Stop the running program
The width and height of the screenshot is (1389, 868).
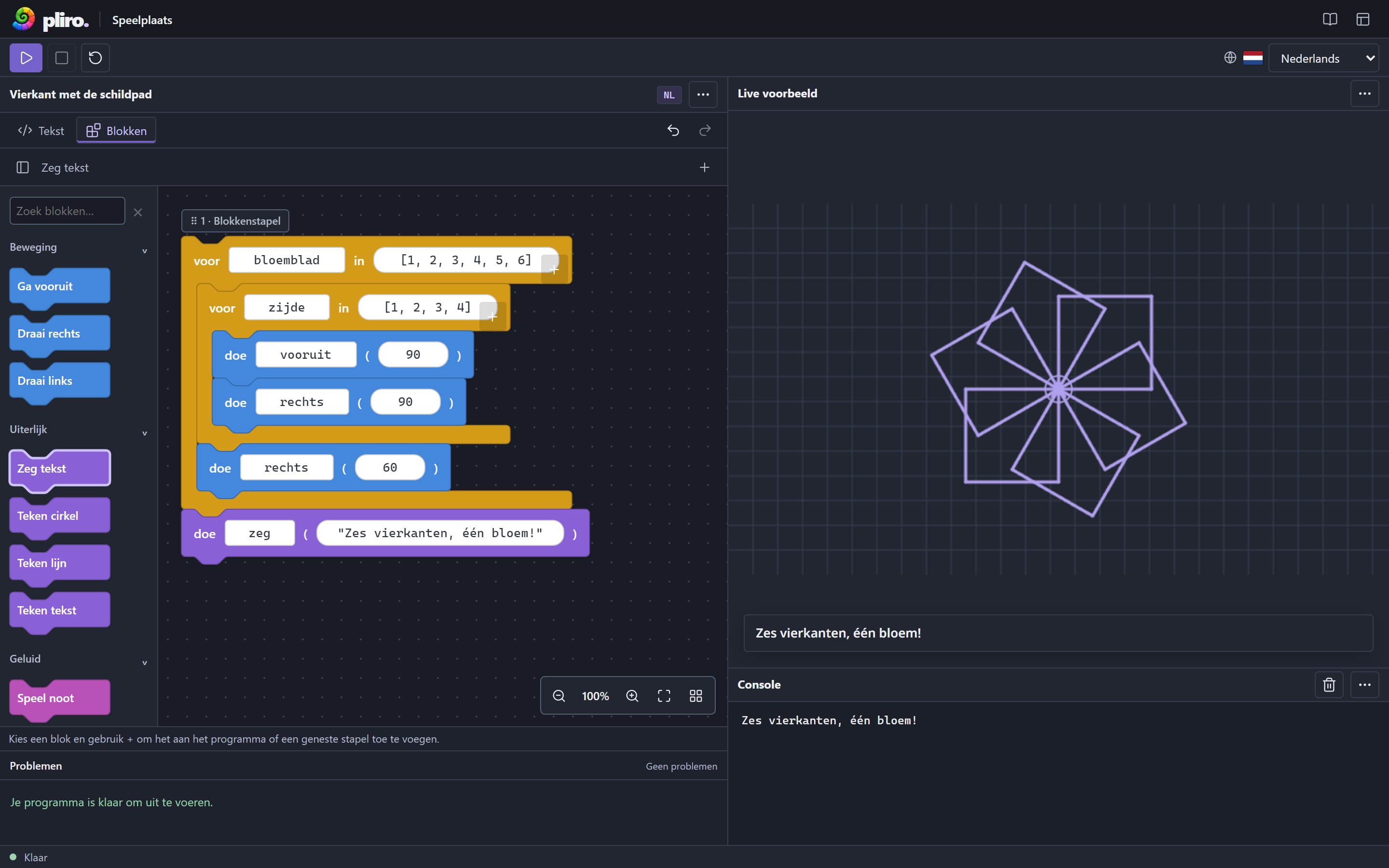[x=61, y=58]
